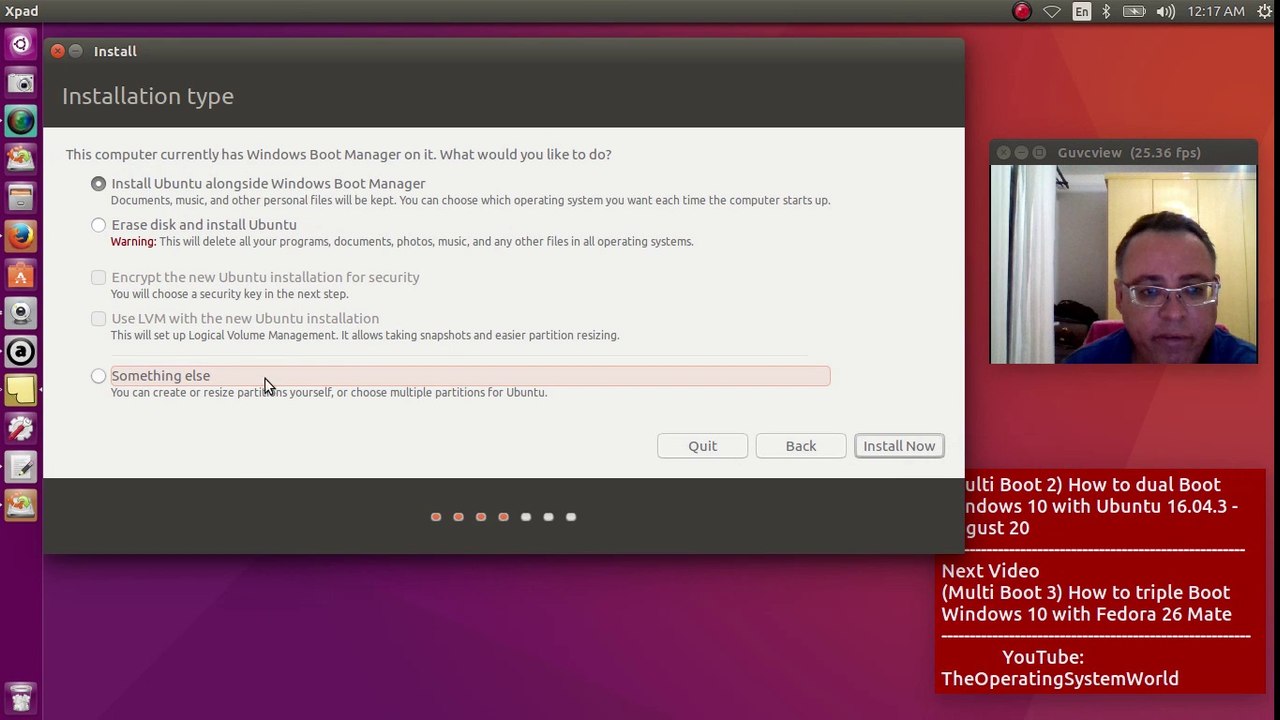Open the En keyboard layout indicator
Image resolution: width=1280 pixels, height=720 pixels.
point(1081,12)
